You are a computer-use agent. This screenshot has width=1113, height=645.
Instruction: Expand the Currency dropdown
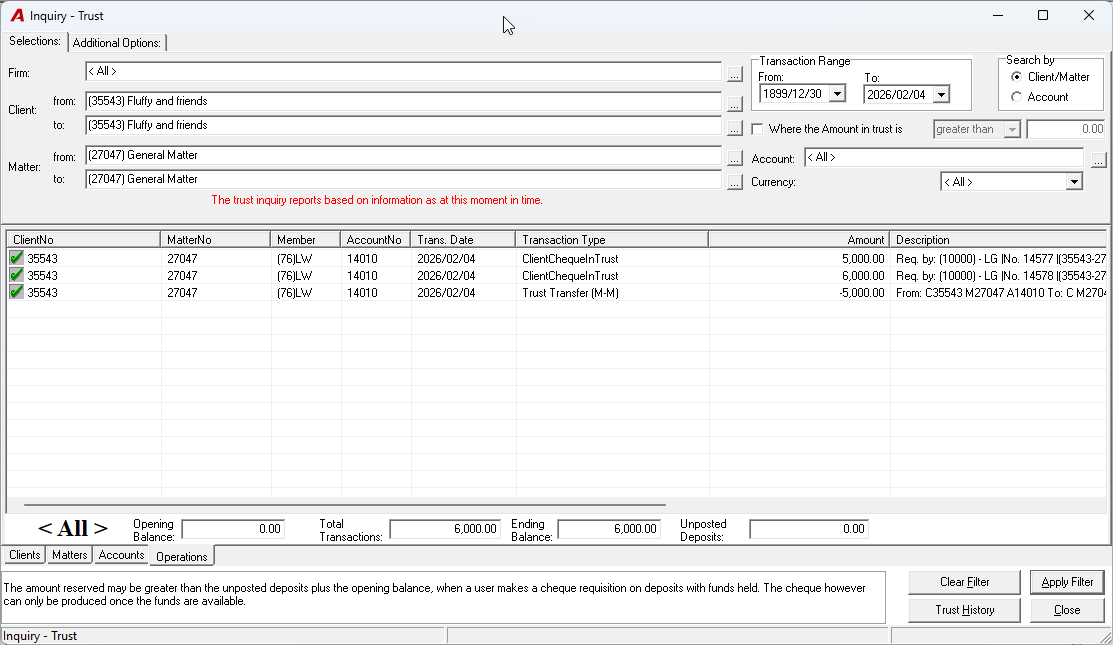(1074, 182)
